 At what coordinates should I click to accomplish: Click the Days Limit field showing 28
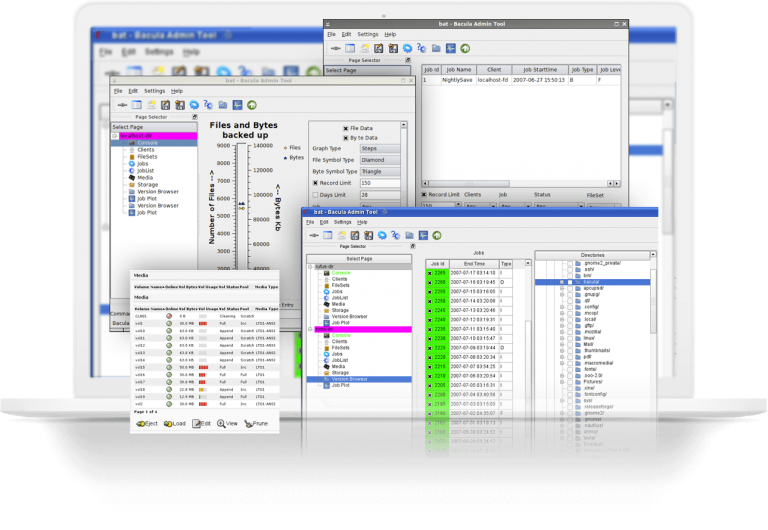(380, 195)
